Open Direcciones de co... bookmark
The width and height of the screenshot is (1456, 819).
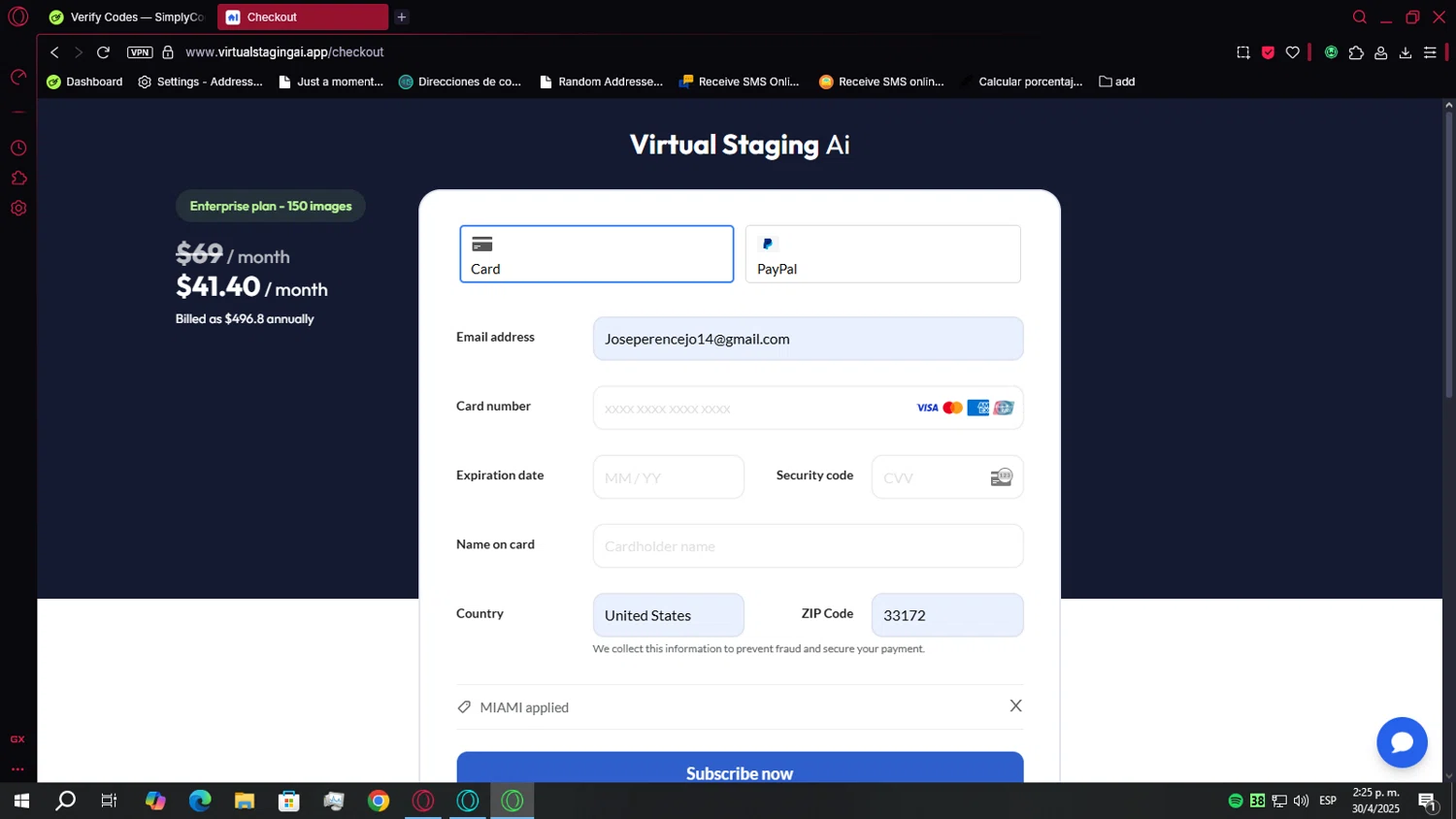[460, 82]
